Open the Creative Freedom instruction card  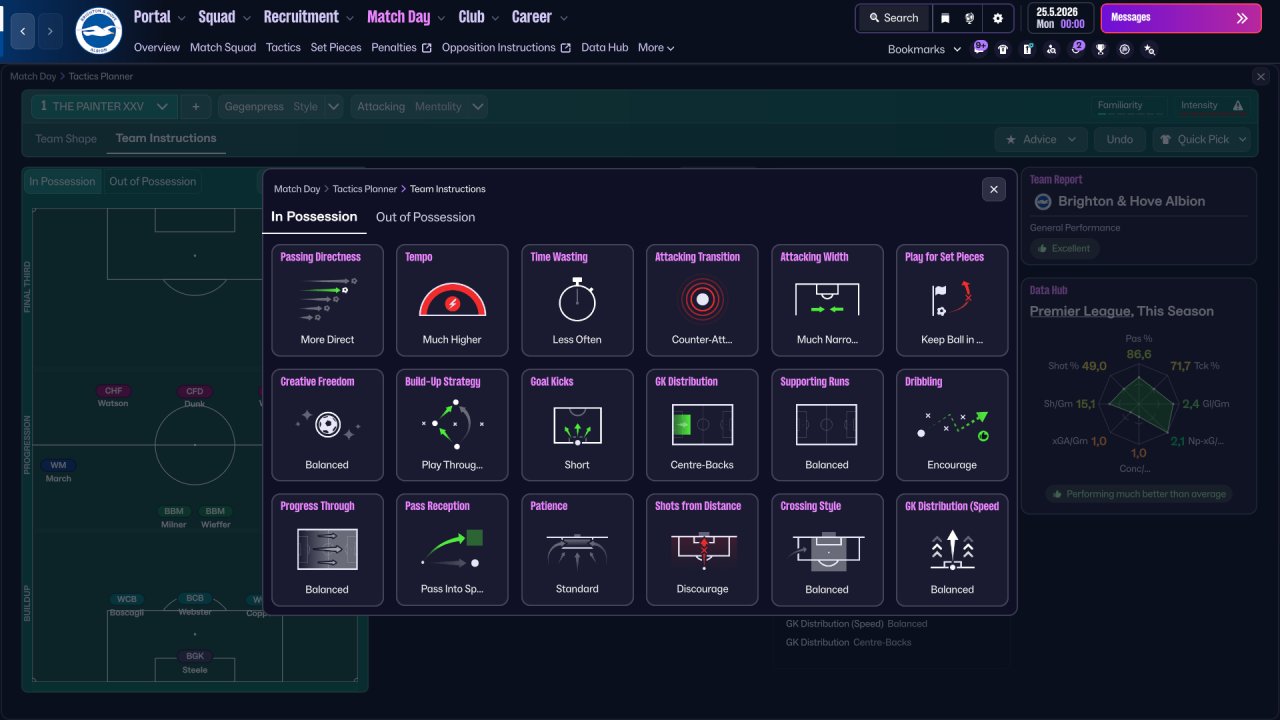tap(327, 425)
